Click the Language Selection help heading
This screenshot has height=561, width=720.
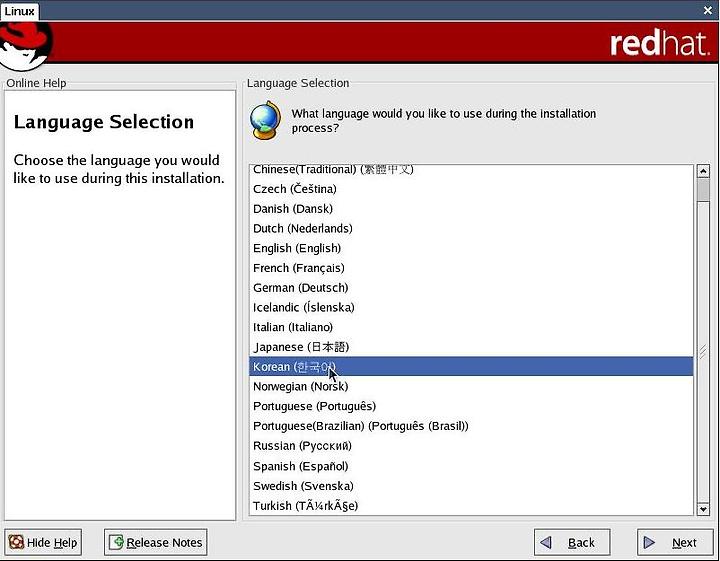[104, 122]
